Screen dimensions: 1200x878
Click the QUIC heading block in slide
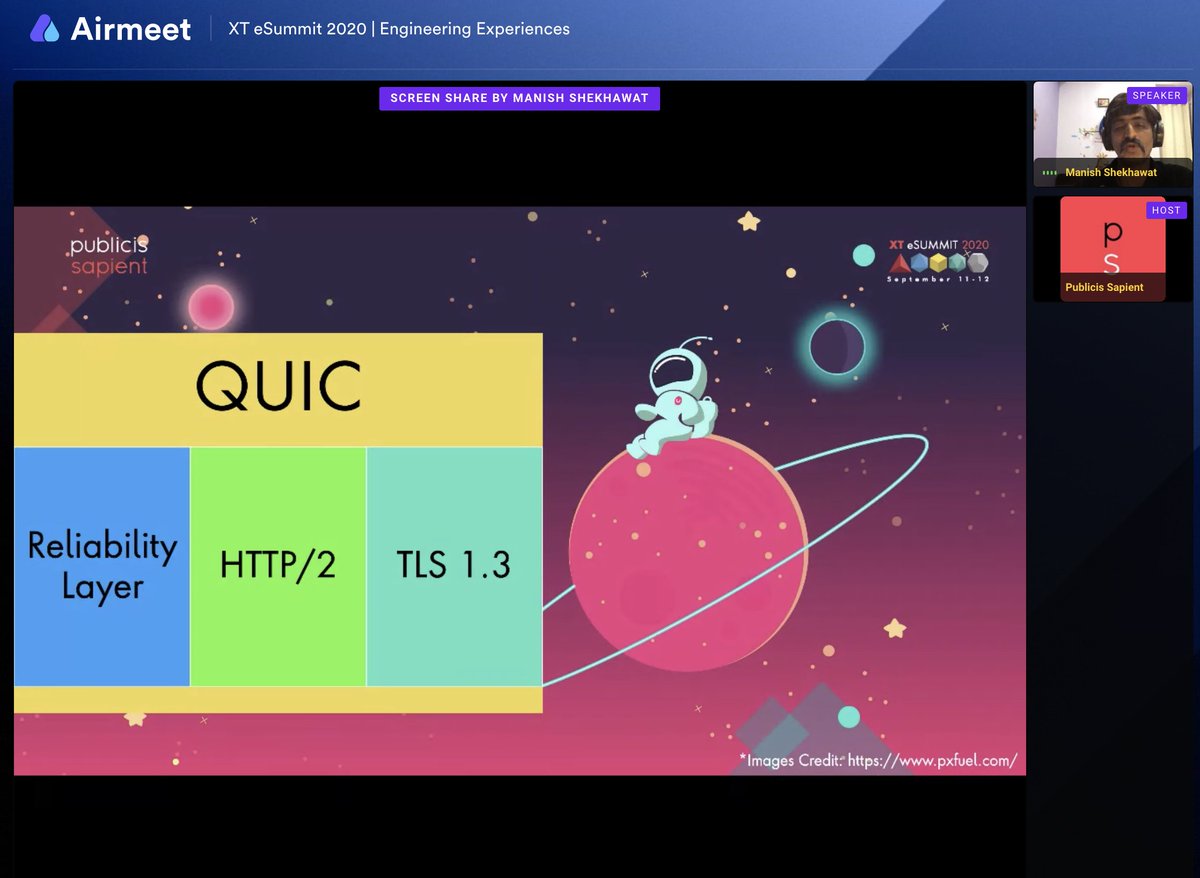[x=278, y=389]
